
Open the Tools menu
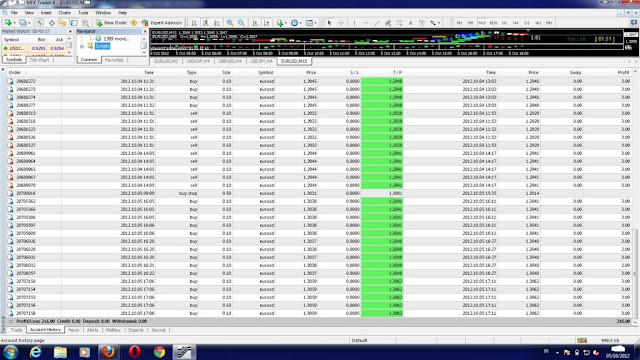pyautogui.click(x=83, y=13)
